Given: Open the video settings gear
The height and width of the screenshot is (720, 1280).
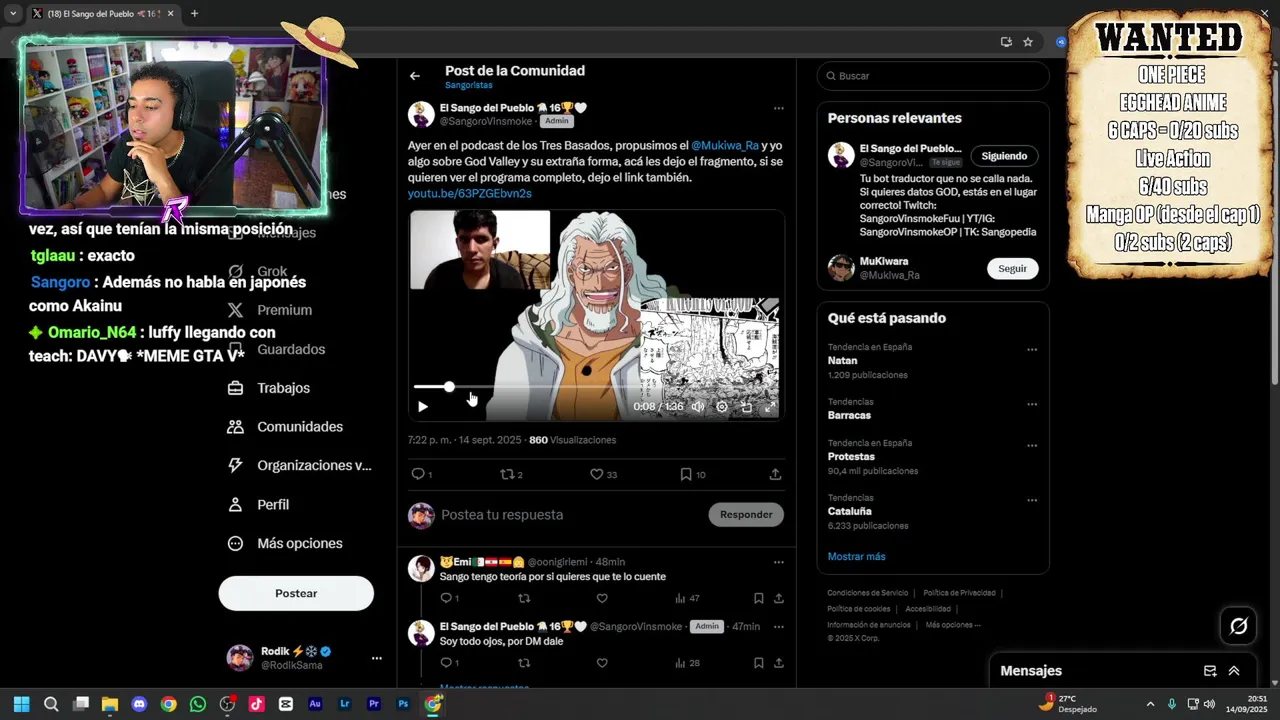Looking at the screenshot, I should tap(722, 407).
